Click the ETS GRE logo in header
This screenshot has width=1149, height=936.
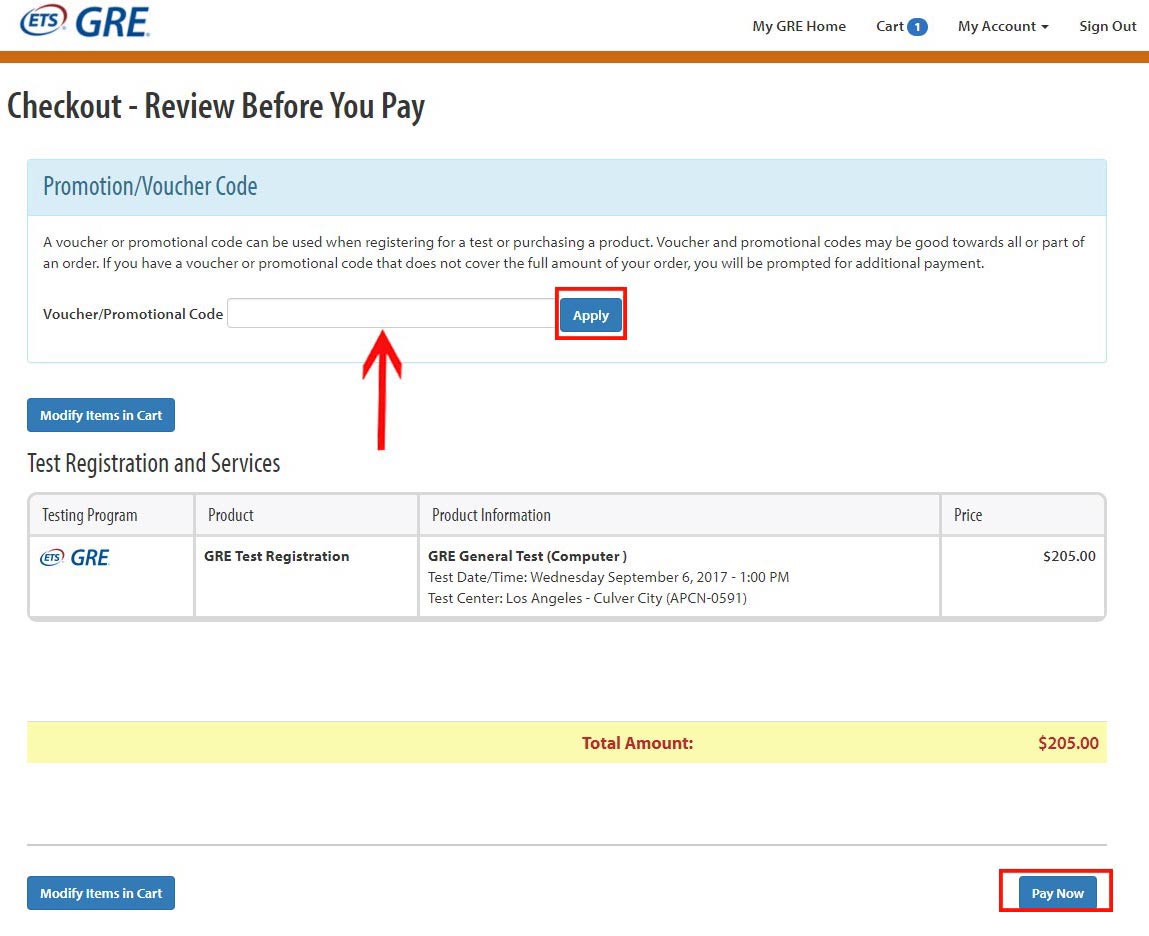coord(84,21)
